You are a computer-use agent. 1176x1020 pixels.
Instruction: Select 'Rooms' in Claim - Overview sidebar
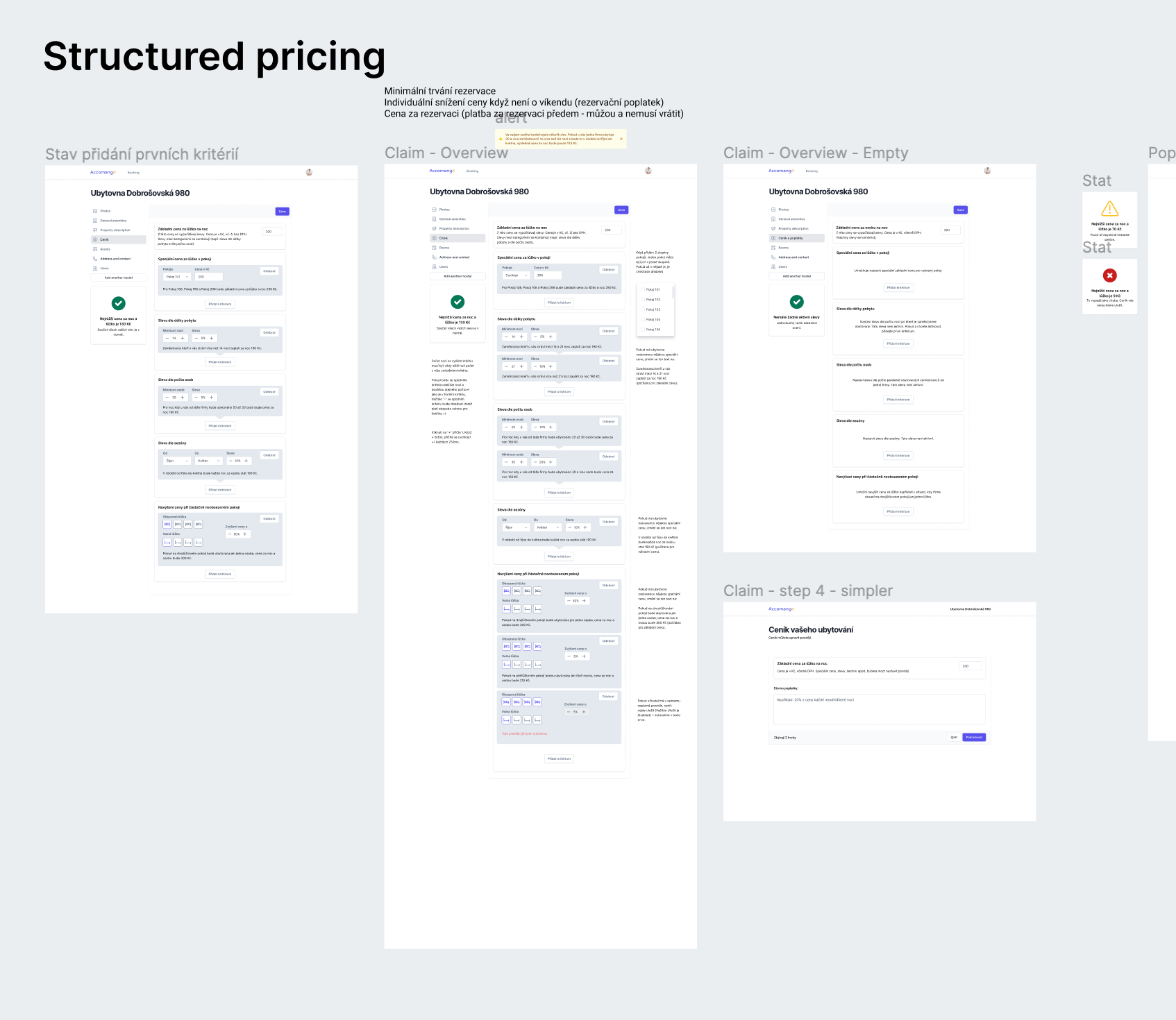pyautogui.click(x=457, y=248)
